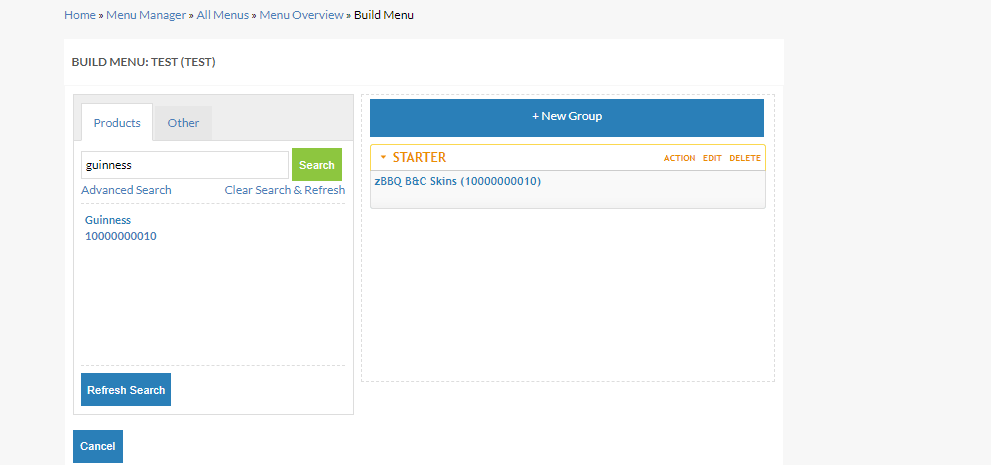Screen dimensions: 991x465
Task: Add a group with + New Group
Action: point(566,117)
